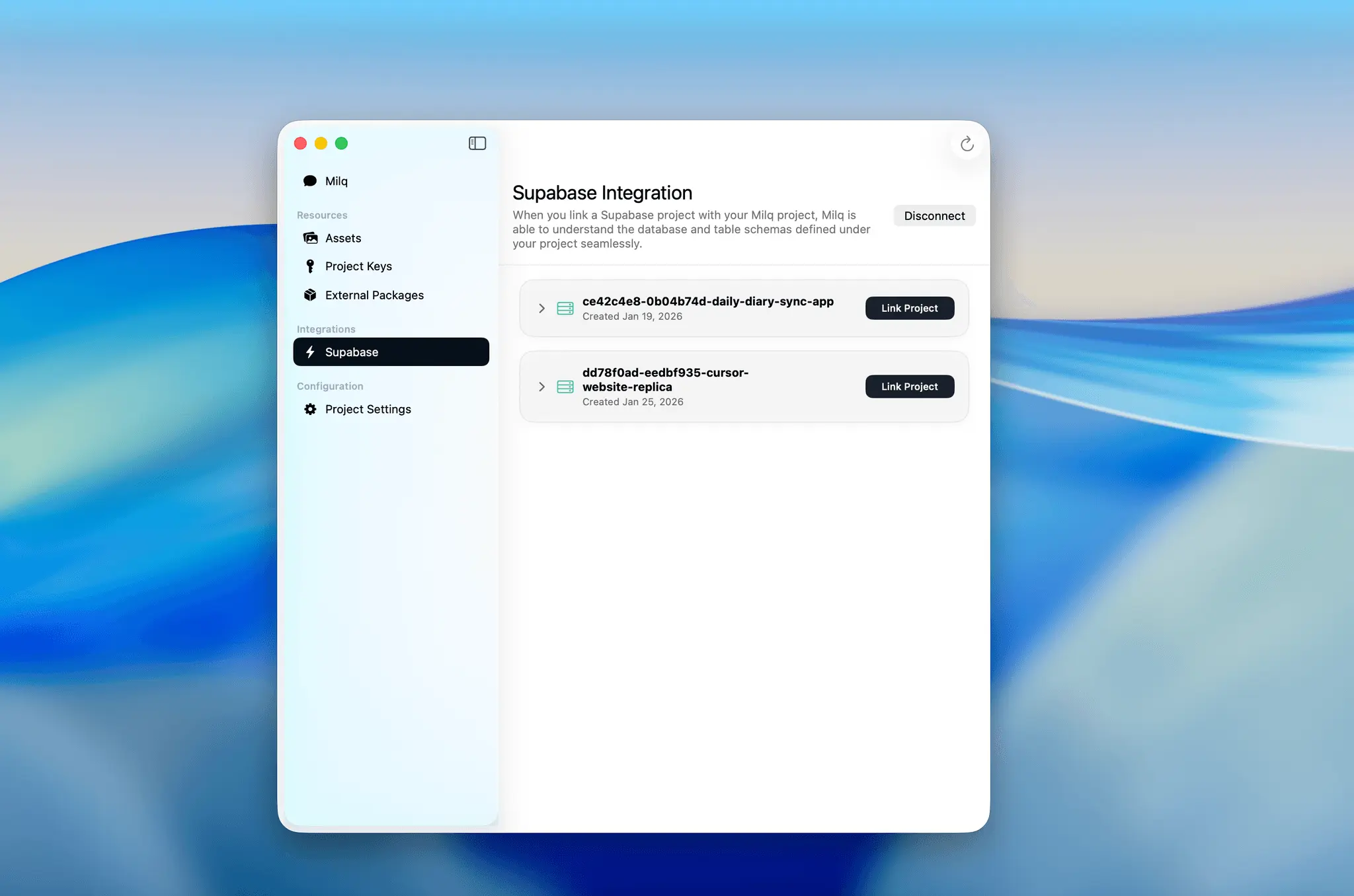This screenshot has width=1354, height=896.
Task: Click the ce42c4e8-0b04b74d-daily-diary-sync-app name
Action: [x=707, y=301]
